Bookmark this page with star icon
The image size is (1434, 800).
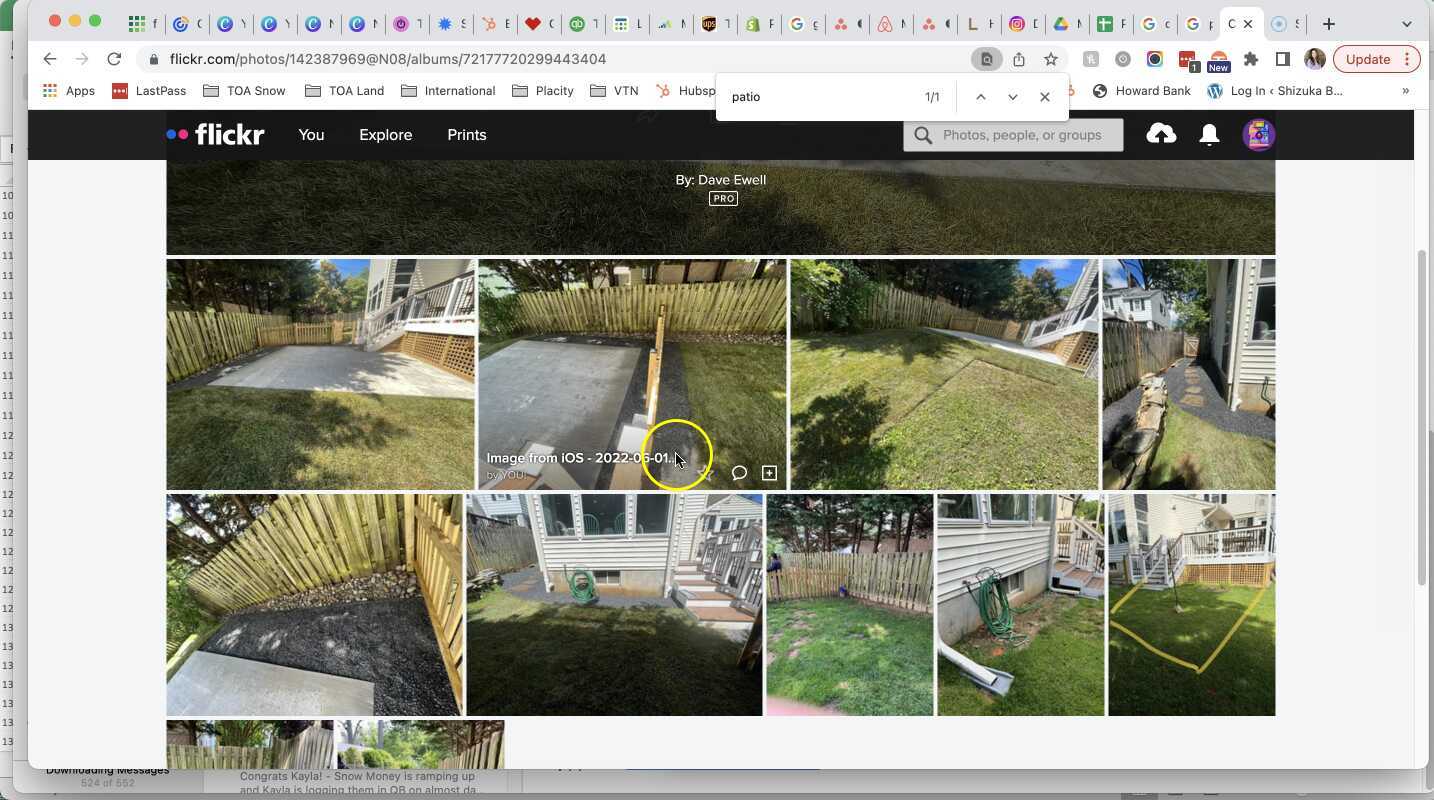pos(1050,59)
